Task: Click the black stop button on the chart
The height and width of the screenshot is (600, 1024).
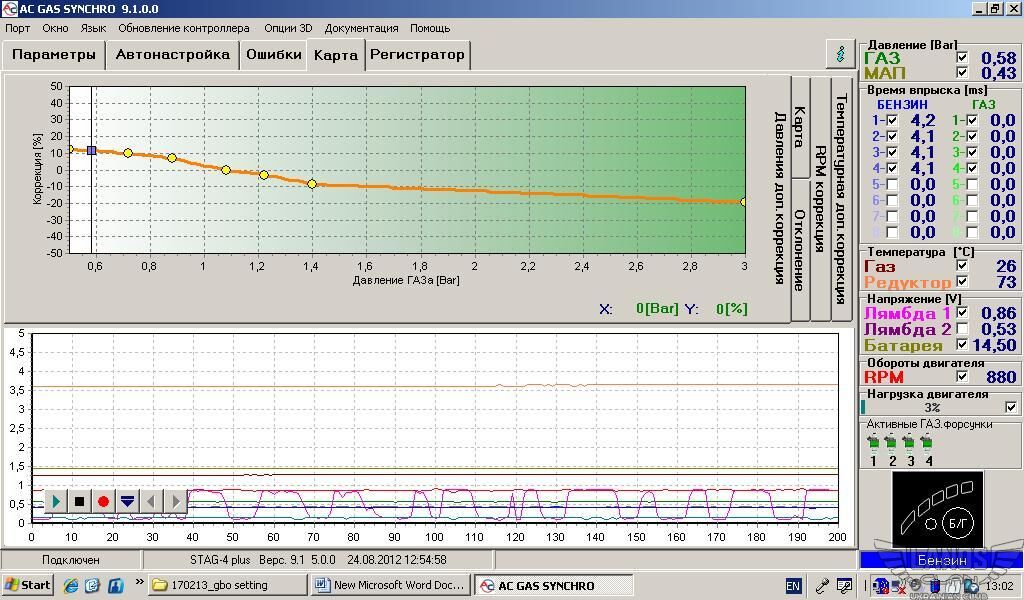Action: point(79,502)
